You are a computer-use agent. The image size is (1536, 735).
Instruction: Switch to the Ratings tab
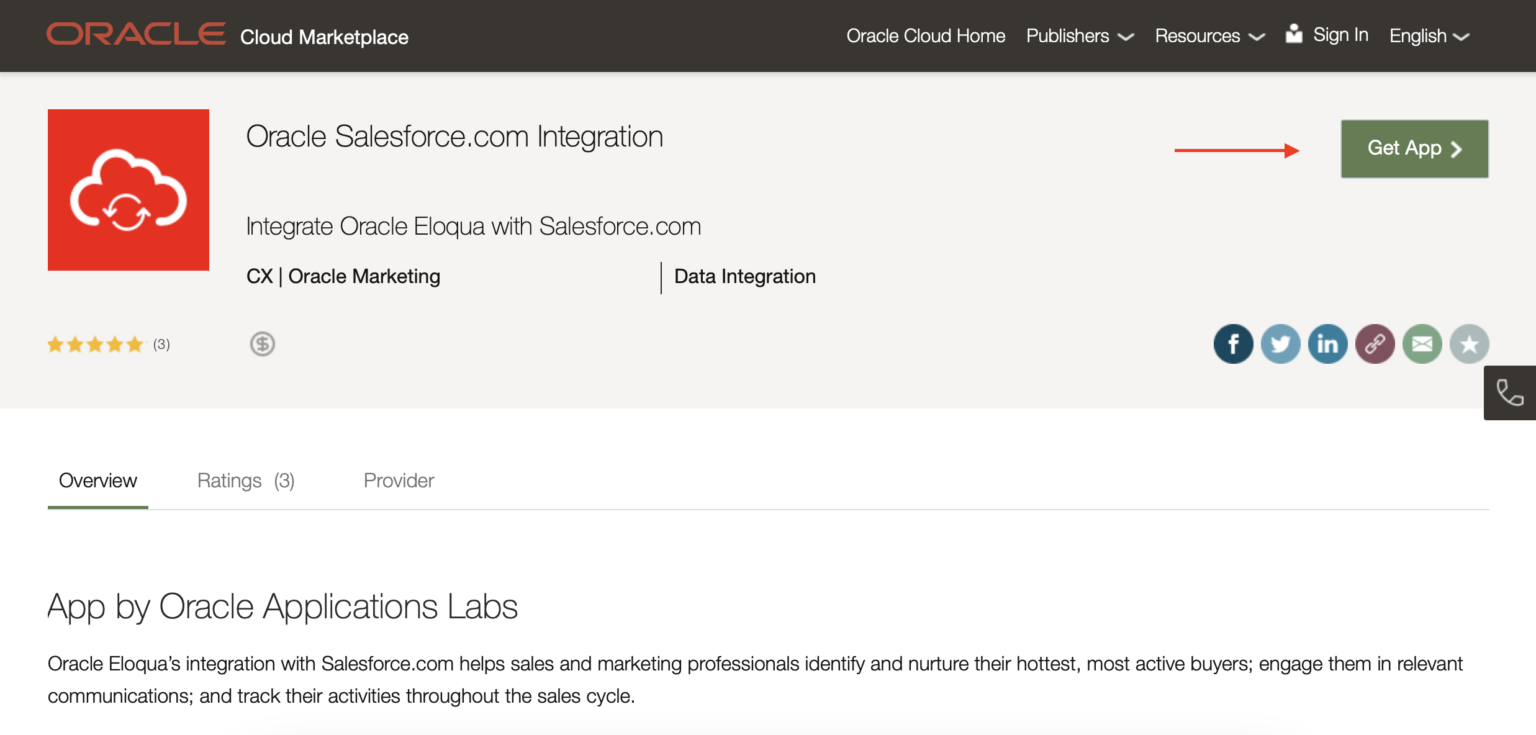point(244,480)
